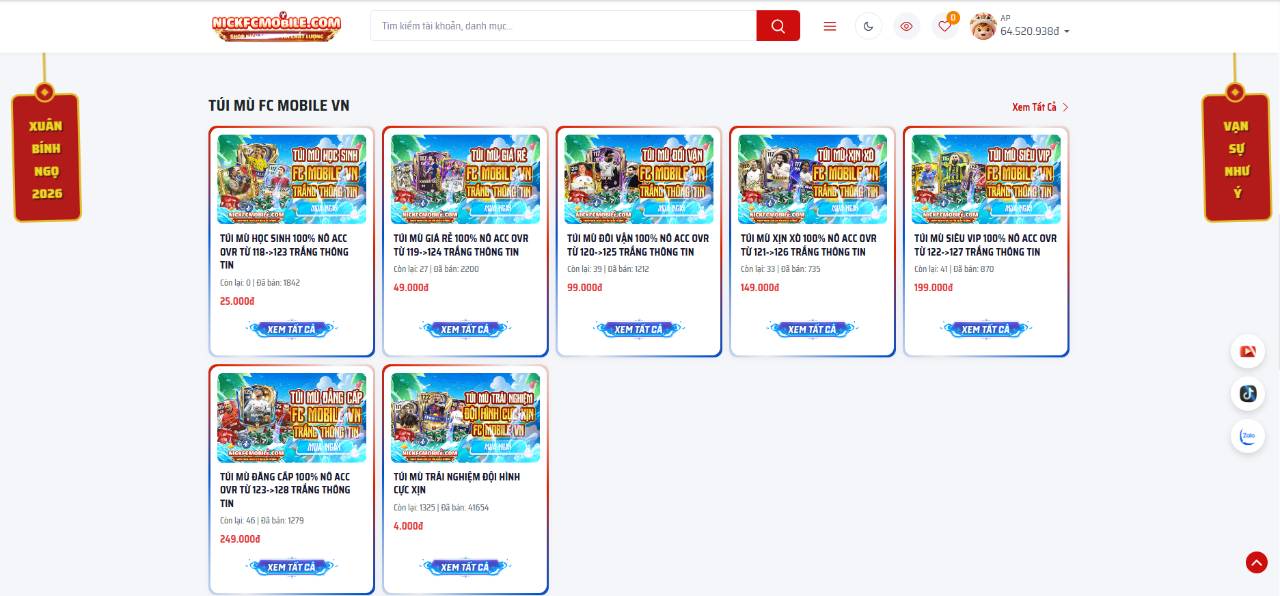Viewport: 1280px width, 596px height.
Task: Open the Túi Mù Đẳng Cấp thumbnail
Action: 291,417
